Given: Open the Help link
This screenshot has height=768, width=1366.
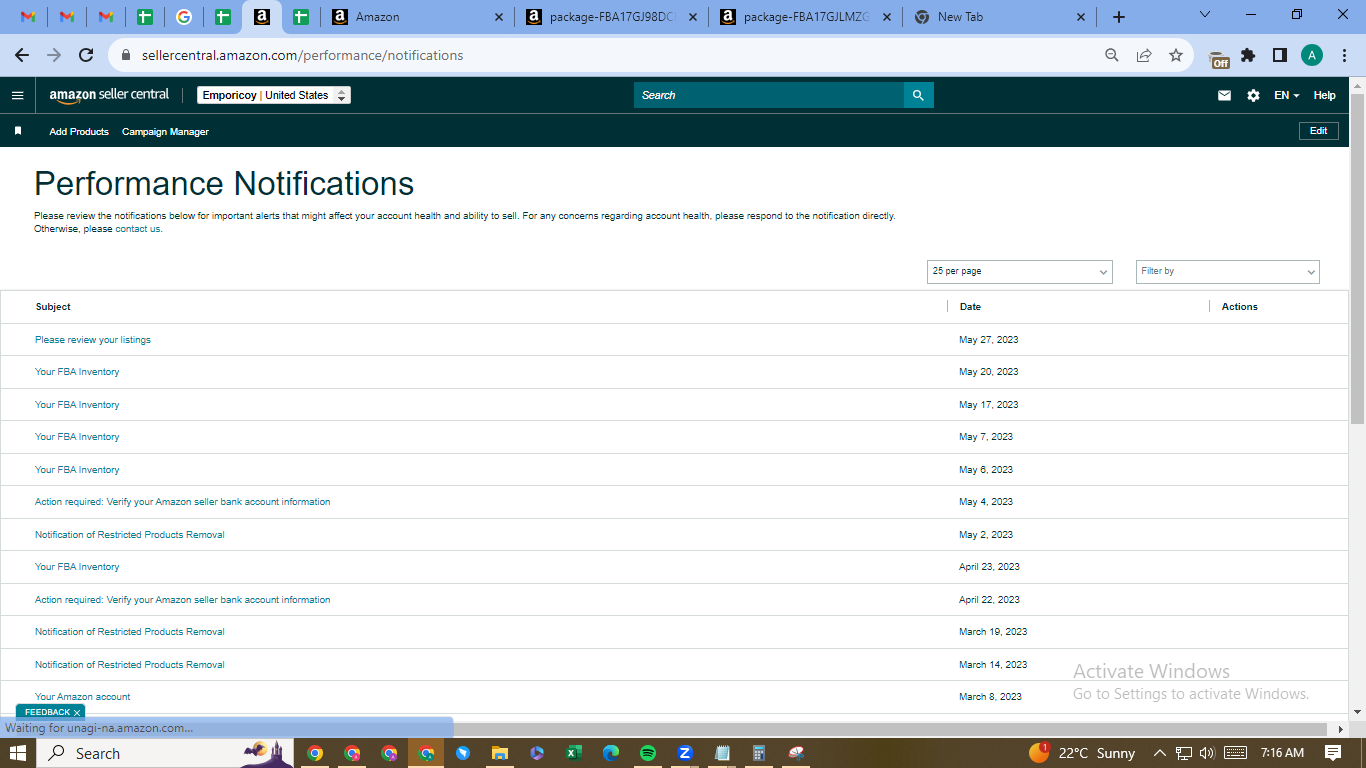Looking at the screenshot, I should pos(1324,95).
